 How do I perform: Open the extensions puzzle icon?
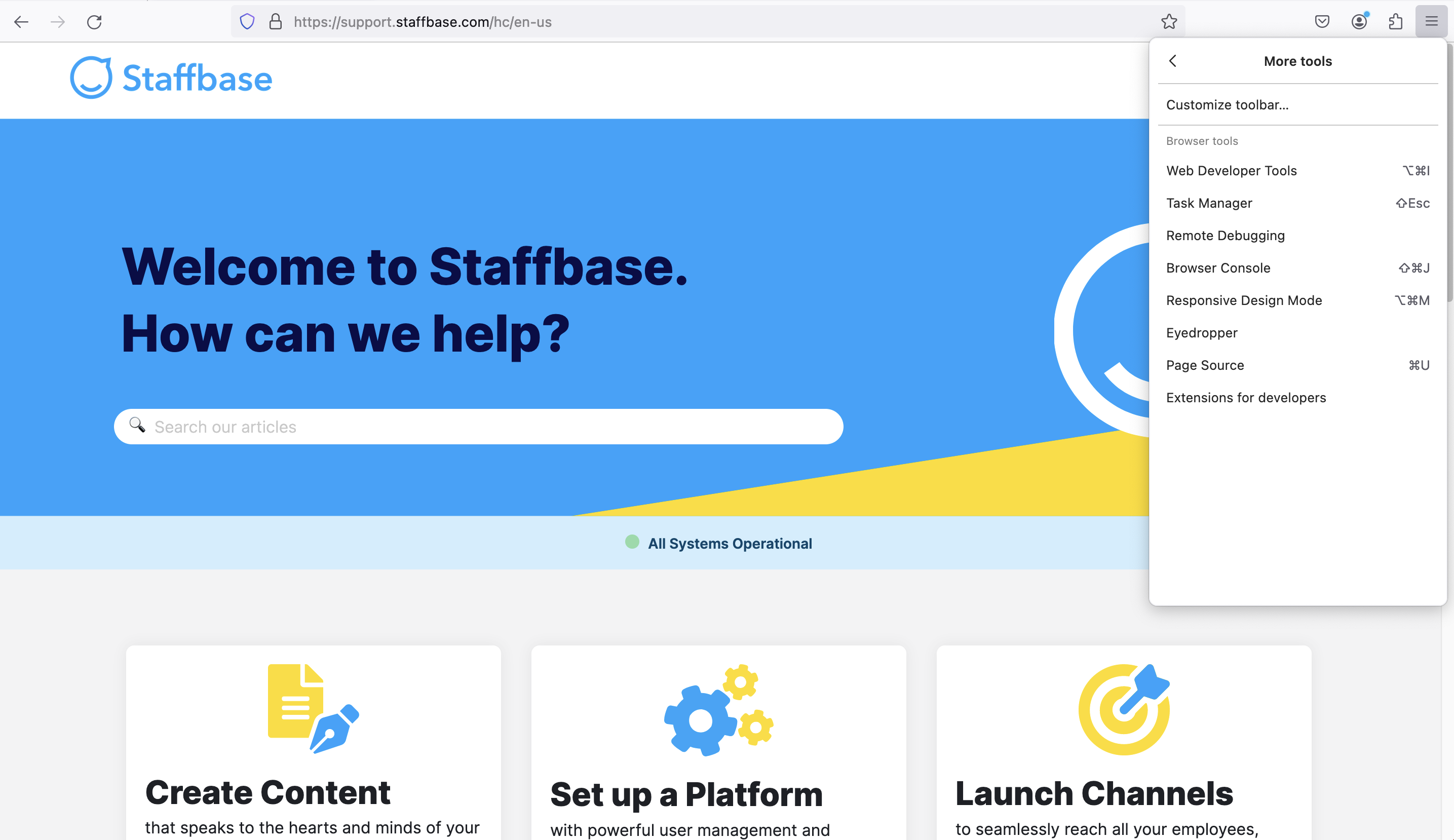1395,22
